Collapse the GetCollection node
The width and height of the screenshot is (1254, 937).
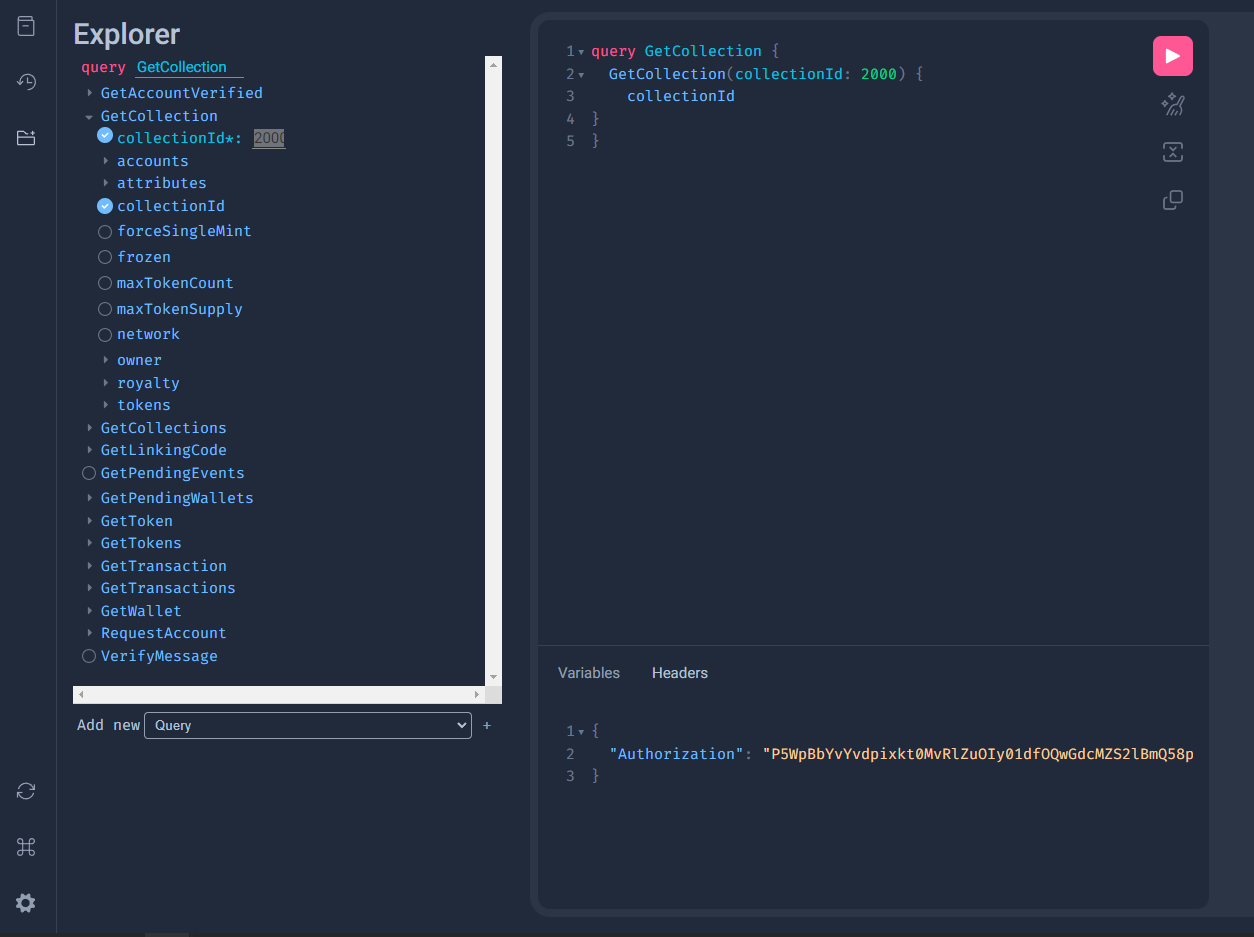point(90,116)
